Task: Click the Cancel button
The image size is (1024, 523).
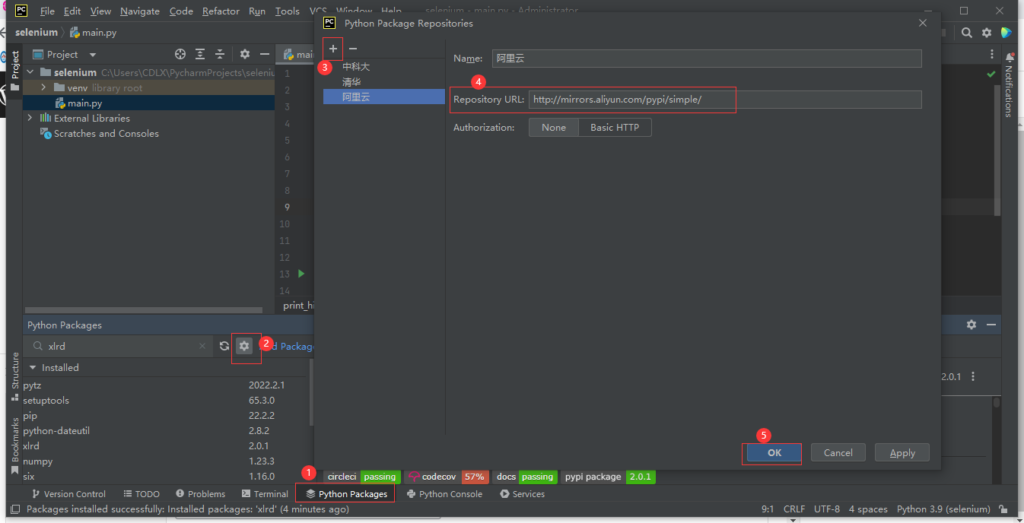Action: pos(837,453)
